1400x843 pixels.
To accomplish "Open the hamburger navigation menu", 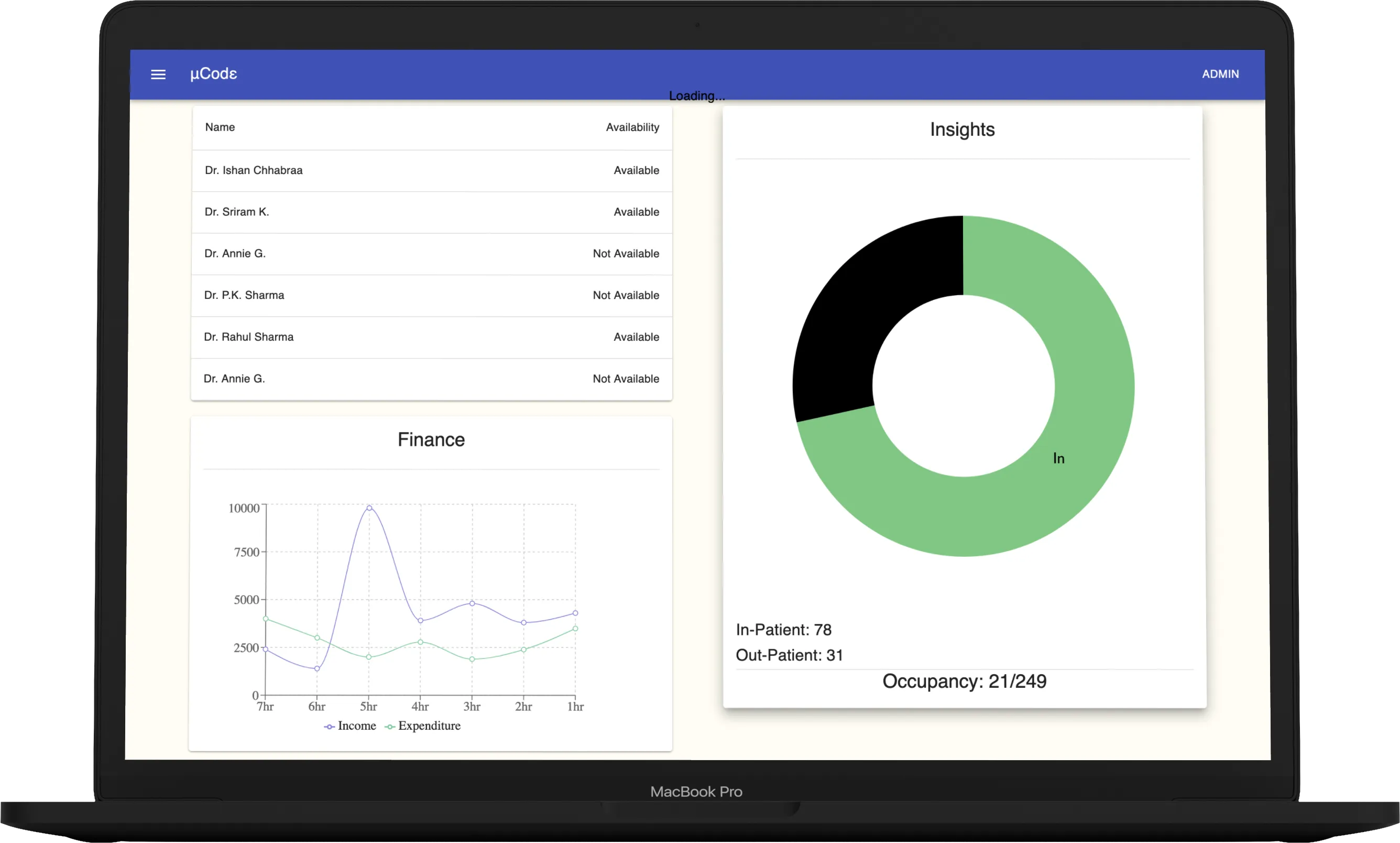I will coord(158,74).
